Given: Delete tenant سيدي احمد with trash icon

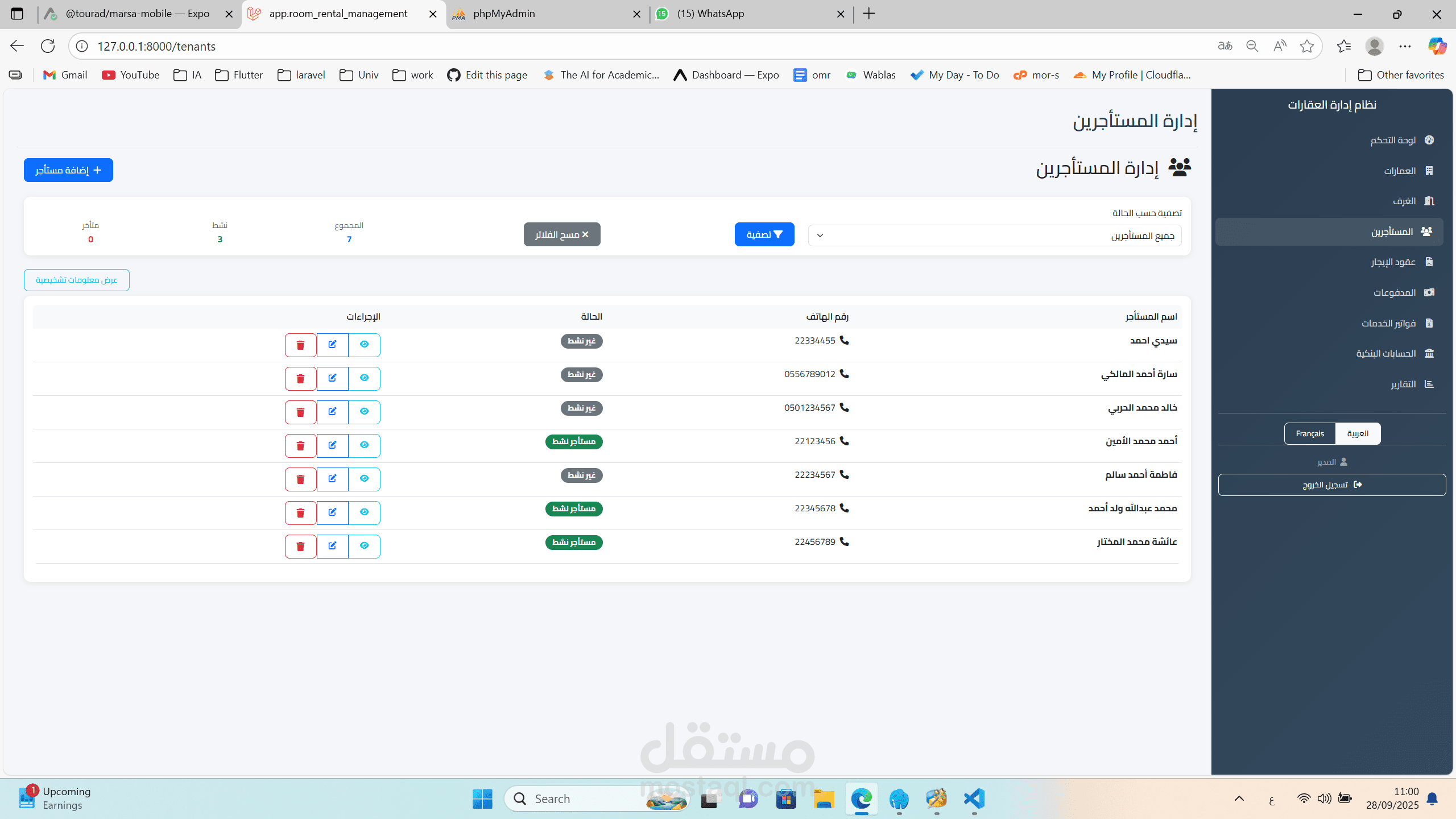Looking at the screenshot, I should pyautogui.click(x=300, y=345).
